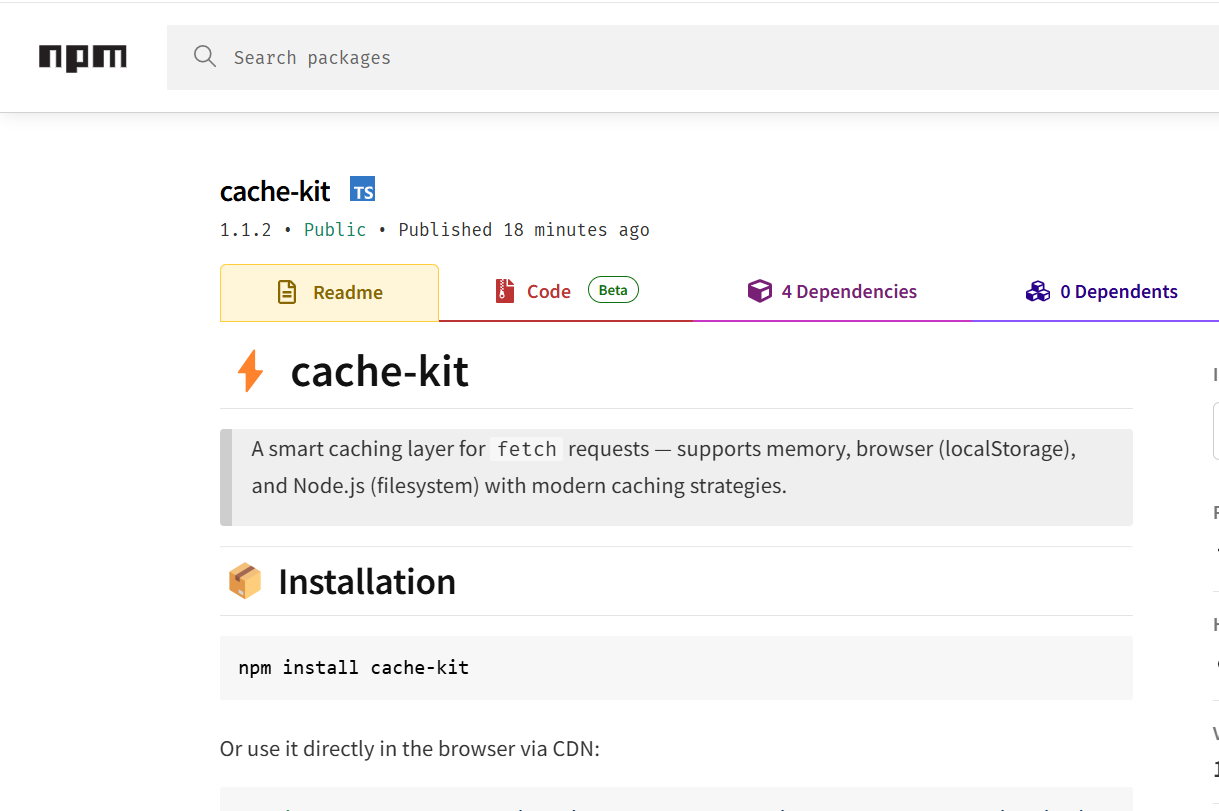Click the Beta badge
The width and height of the screenshot is (1219, 811).
click(613, 290)
